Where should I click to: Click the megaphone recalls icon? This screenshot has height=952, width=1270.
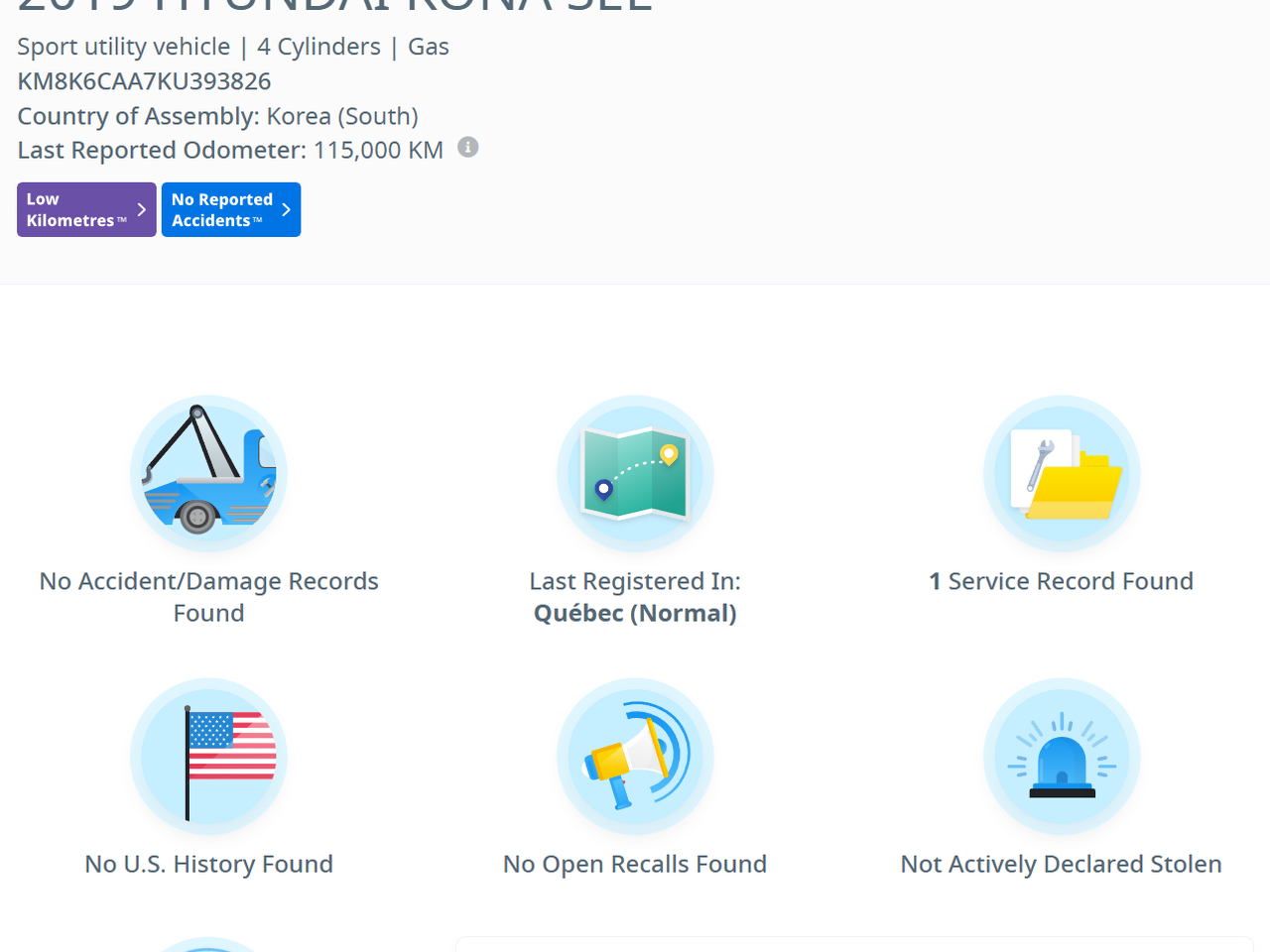[635, 757]
